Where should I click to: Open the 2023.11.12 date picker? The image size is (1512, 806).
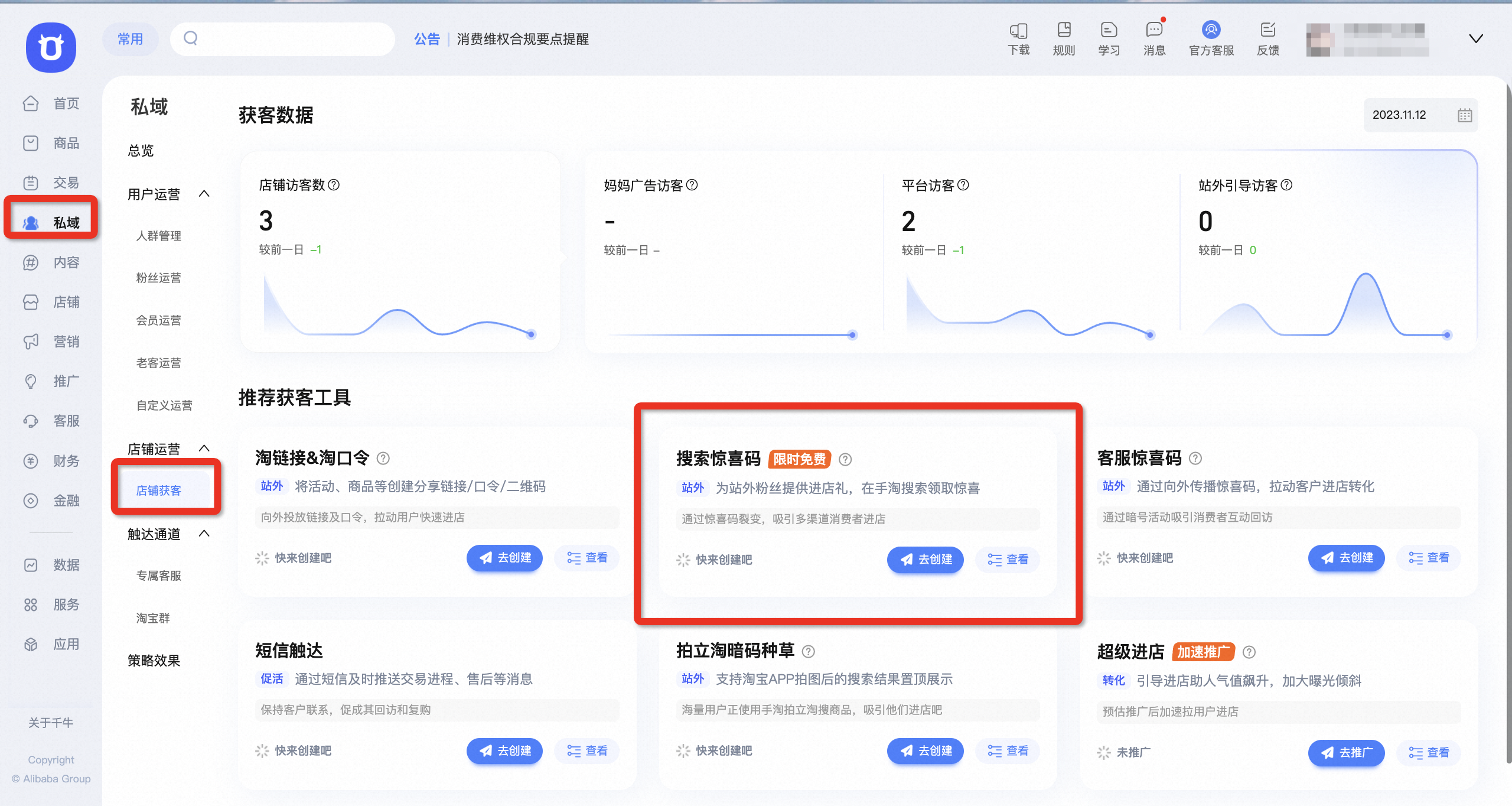click(1420, 115)
